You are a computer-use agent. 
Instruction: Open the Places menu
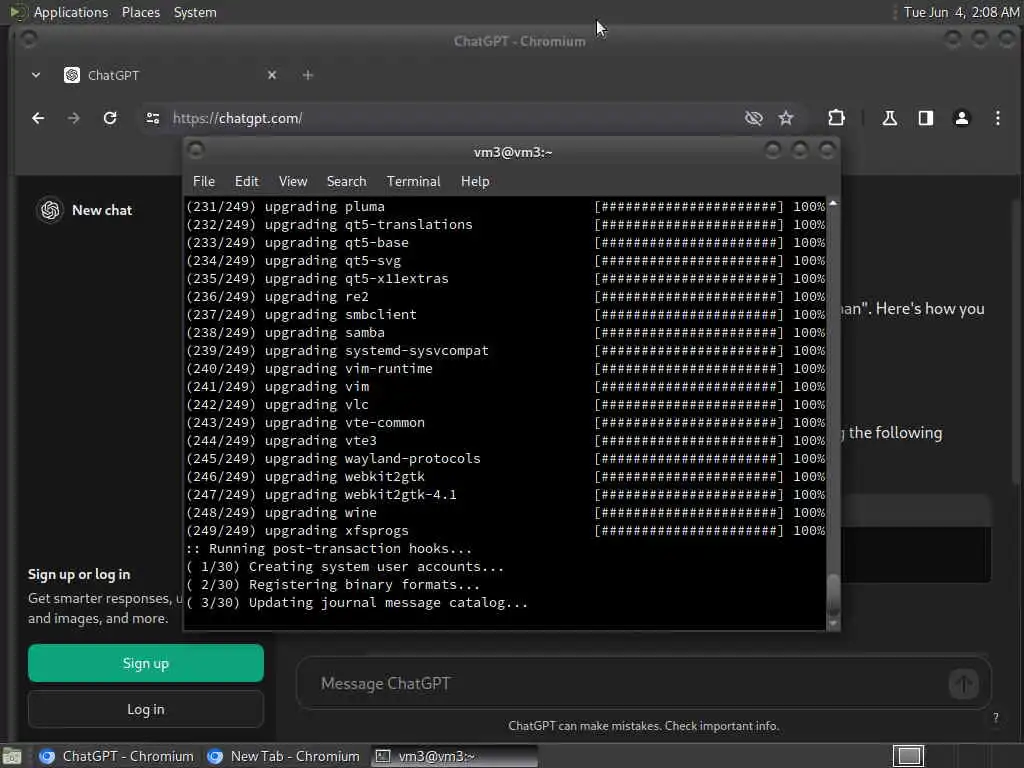coord(141,12)
